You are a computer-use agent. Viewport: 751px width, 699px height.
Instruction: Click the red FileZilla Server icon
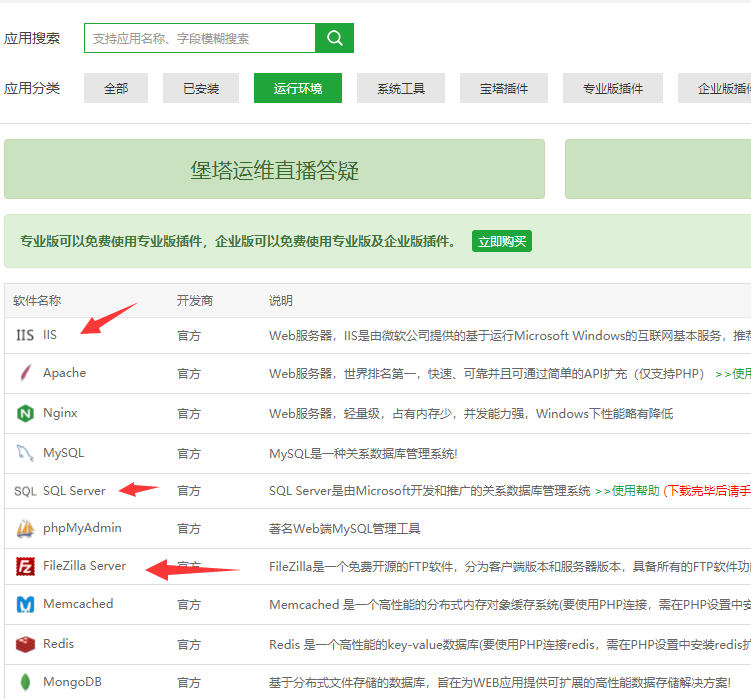[x=25, y=566]
